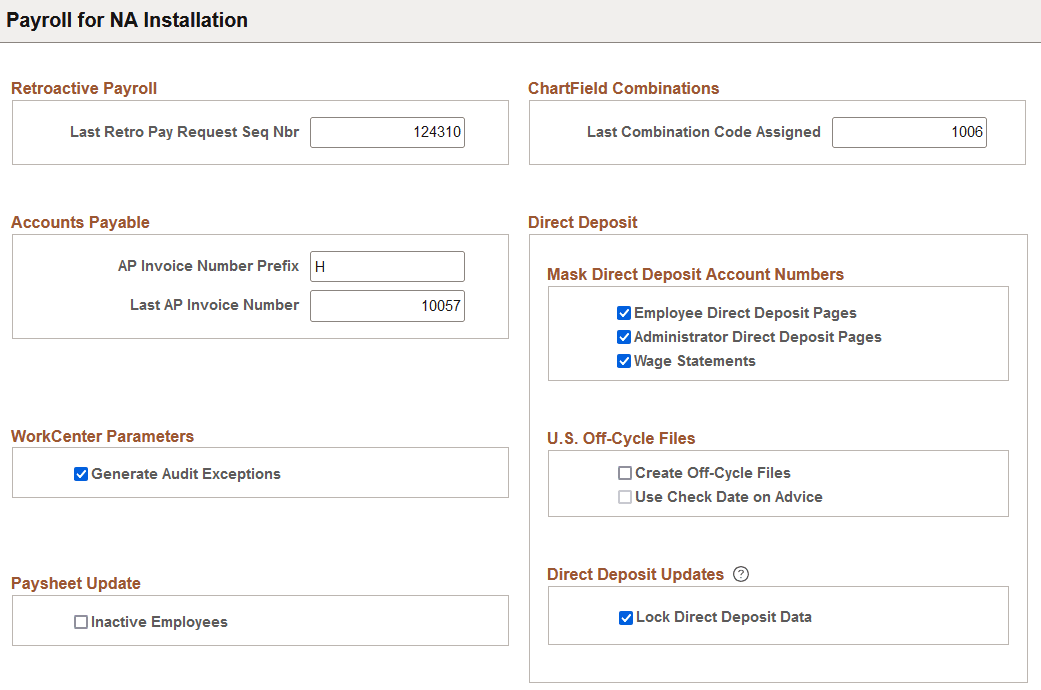The height and width of the screenshot is (690, 1041).
Task: Disable Generate Audit Exceptions checkbox
Action: click(x=82, y=474)
